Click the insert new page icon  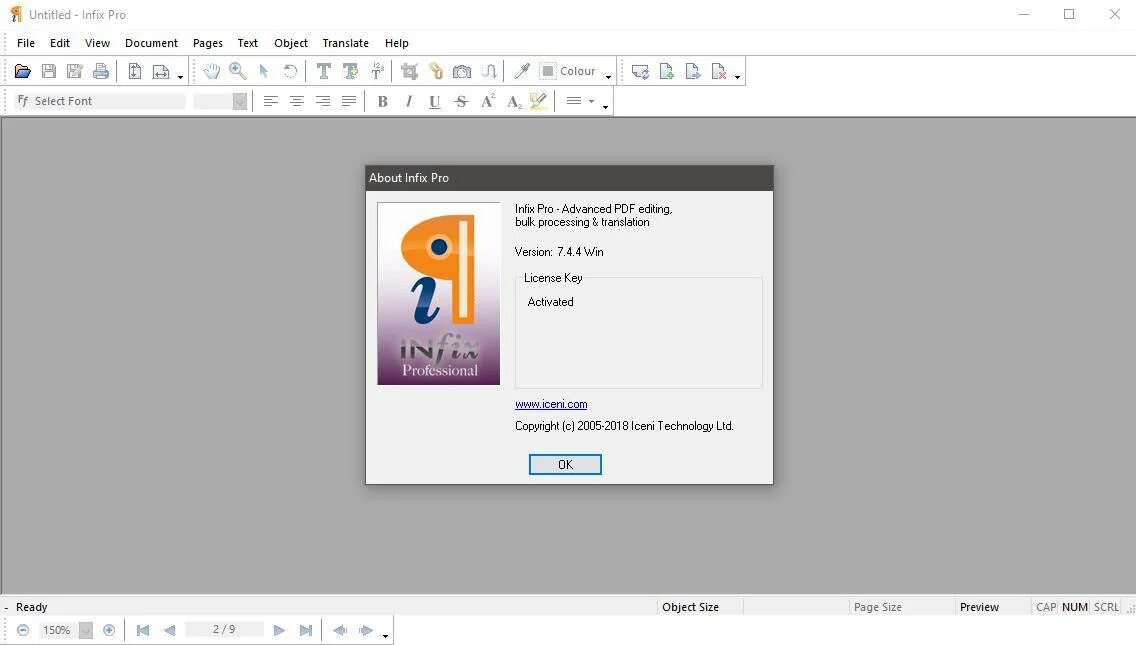coord(667,71)
